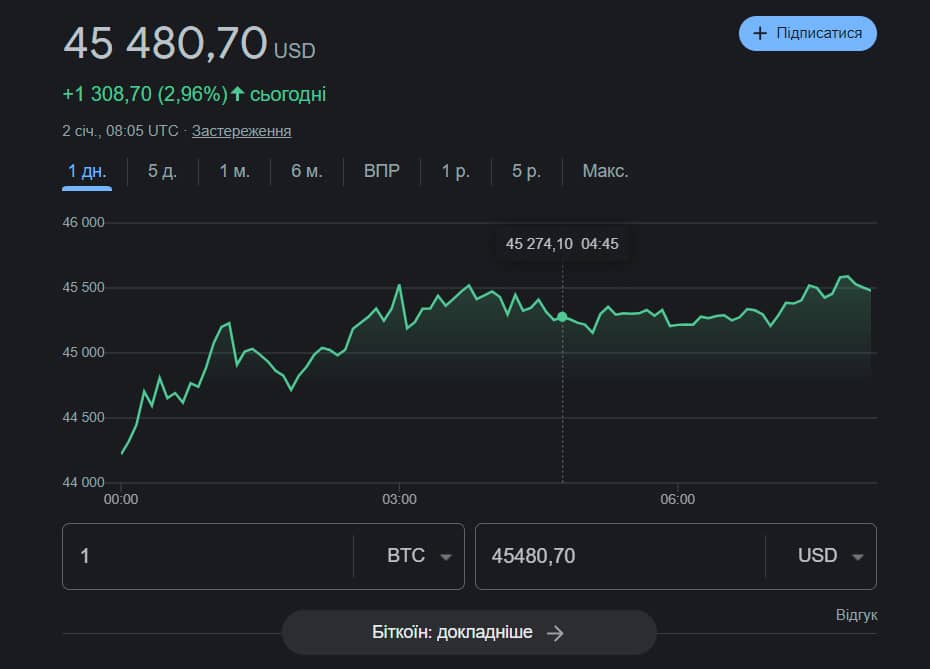Open the Макс. range tab
The width and height of the screenshot is (930, 669).
click(x=605, y=171)
